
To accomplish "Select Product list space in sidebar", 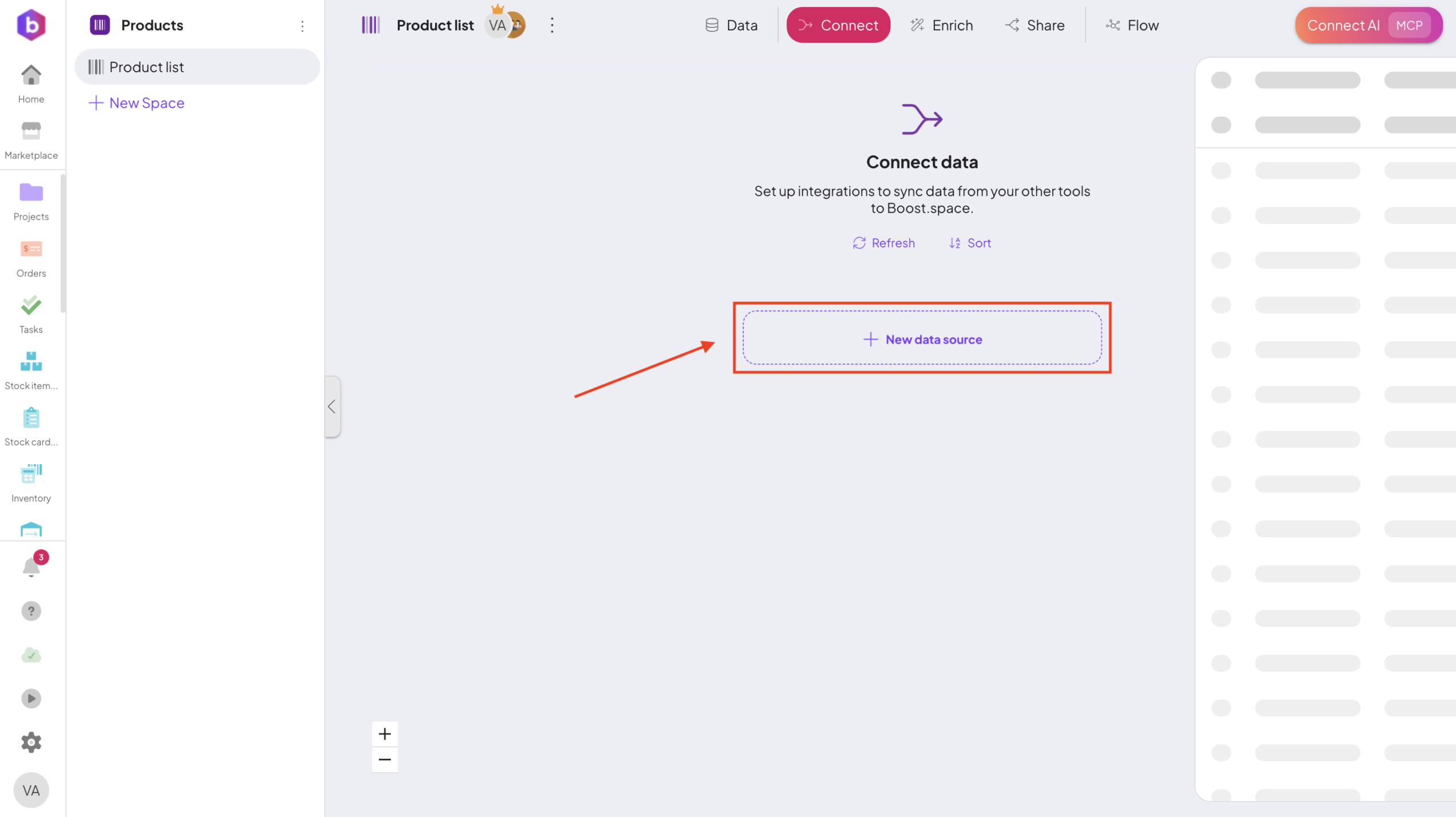I will click(x=197, y=67).
